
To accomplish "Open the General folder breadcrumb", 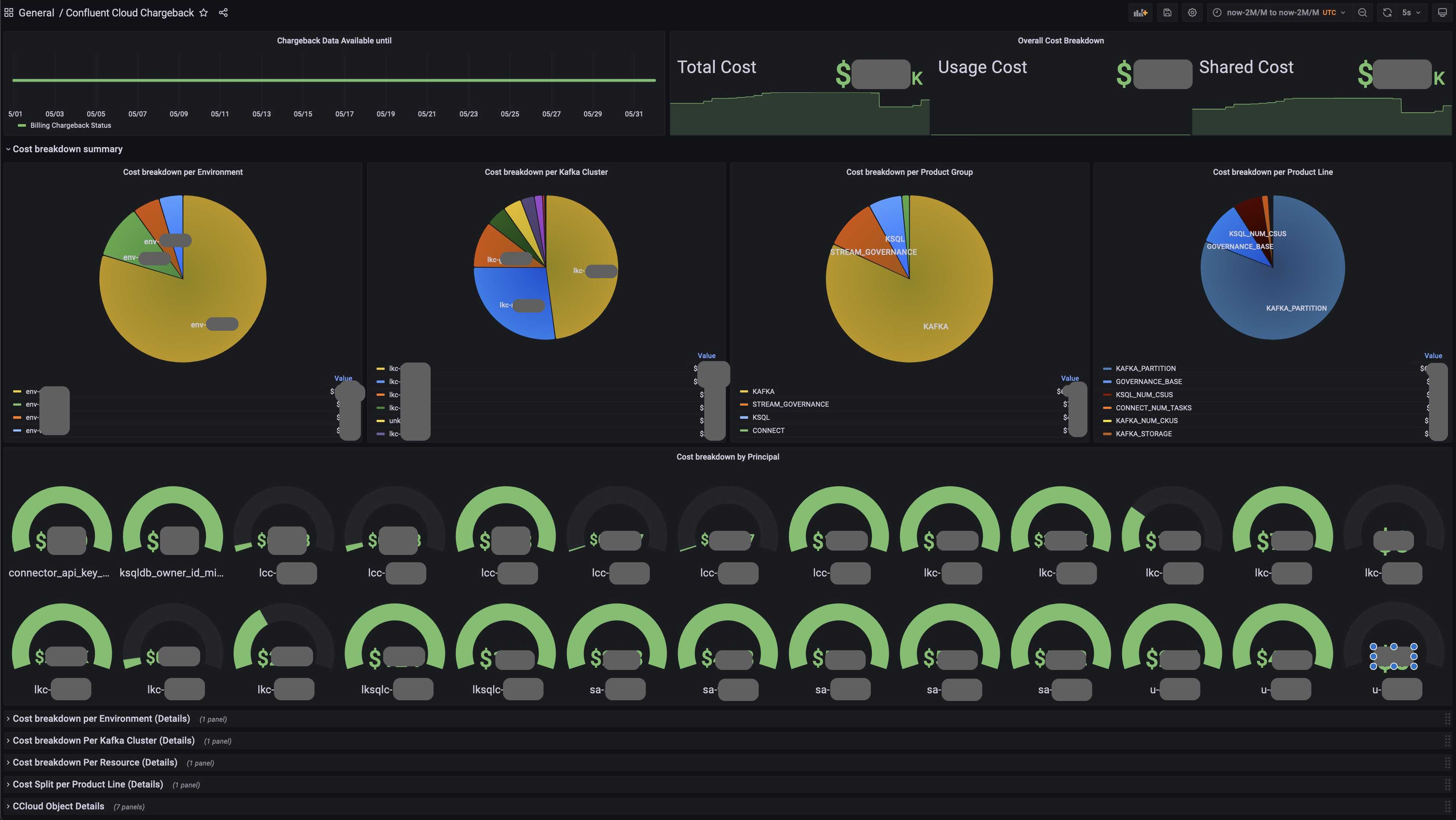I will click(x=36, y=12).
